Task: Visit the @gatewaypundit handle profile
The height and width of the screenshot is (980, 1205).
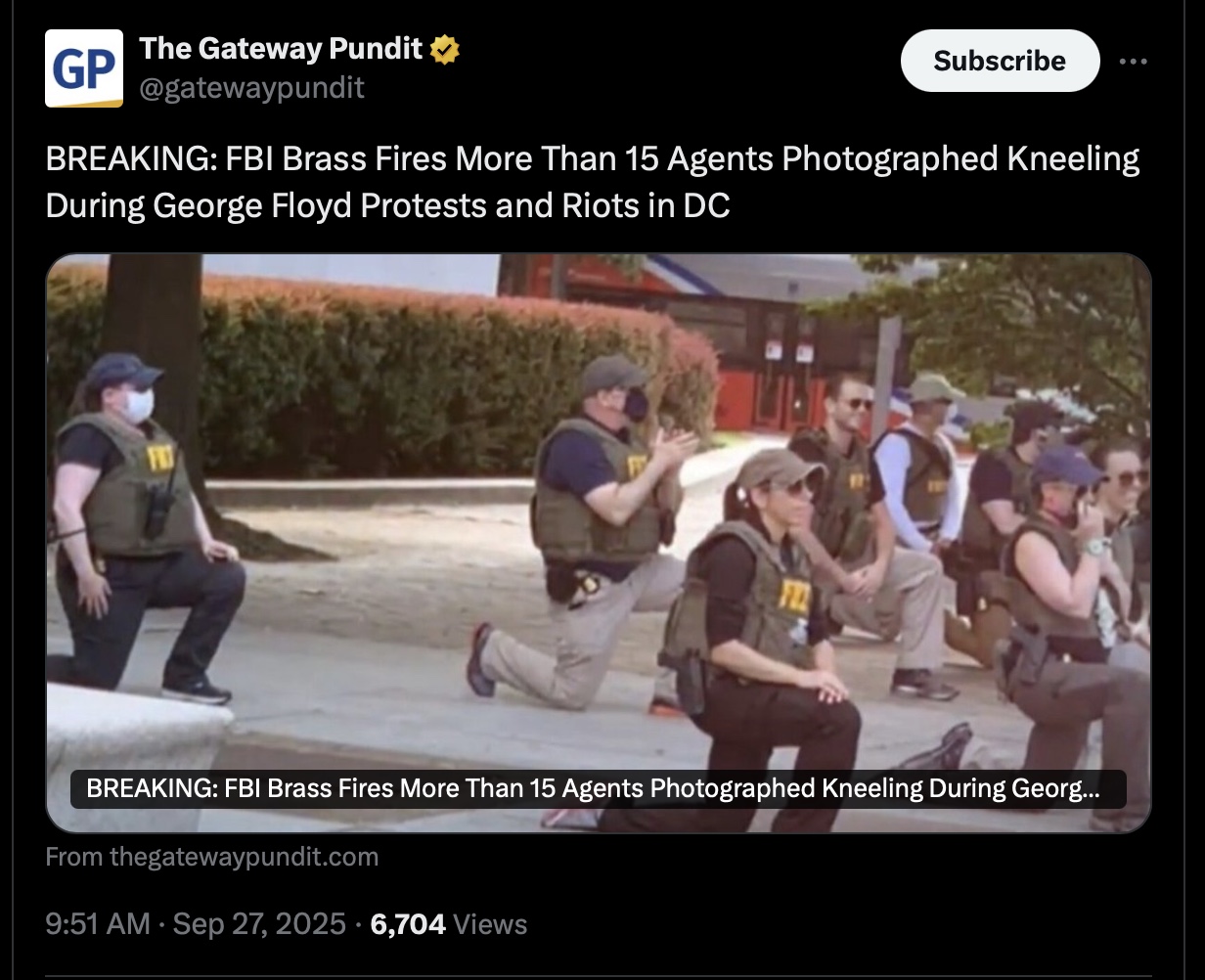Action: [x=251, y=88]
